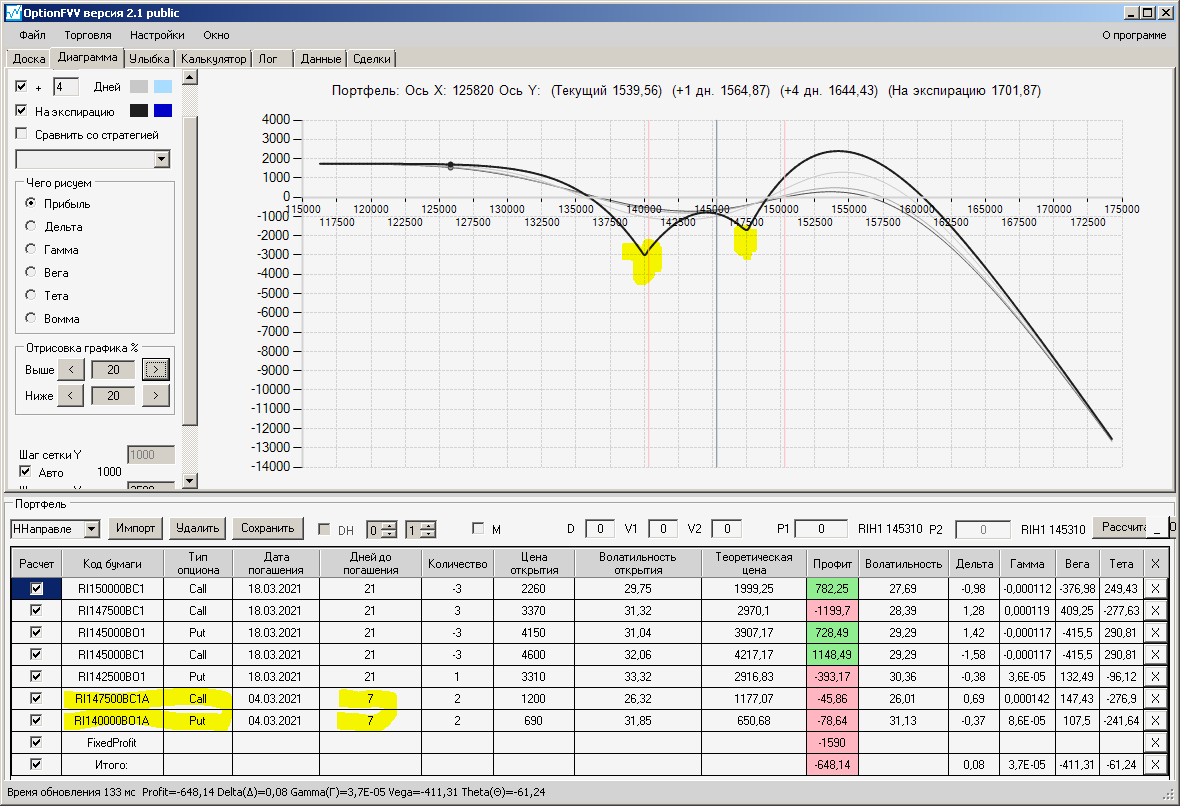The height and width of the screenshot is (806, 1180).
Task: Click the gray days line color swatch
Action: (139, 87)
